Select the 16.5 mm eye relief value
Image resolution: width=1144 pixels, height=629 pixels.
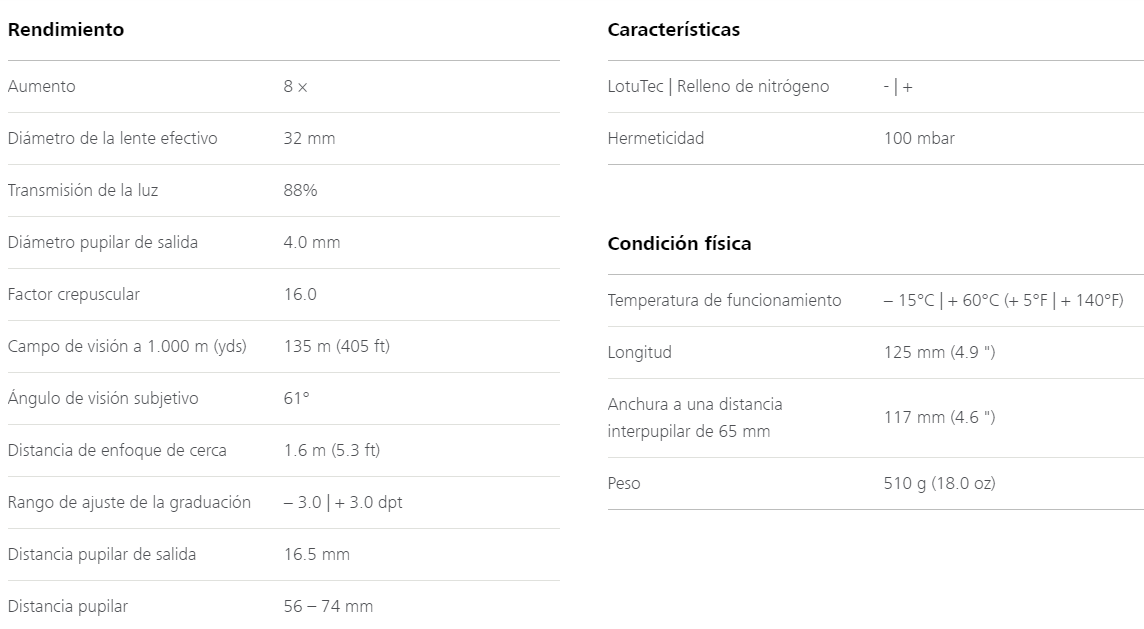(317, 555)
